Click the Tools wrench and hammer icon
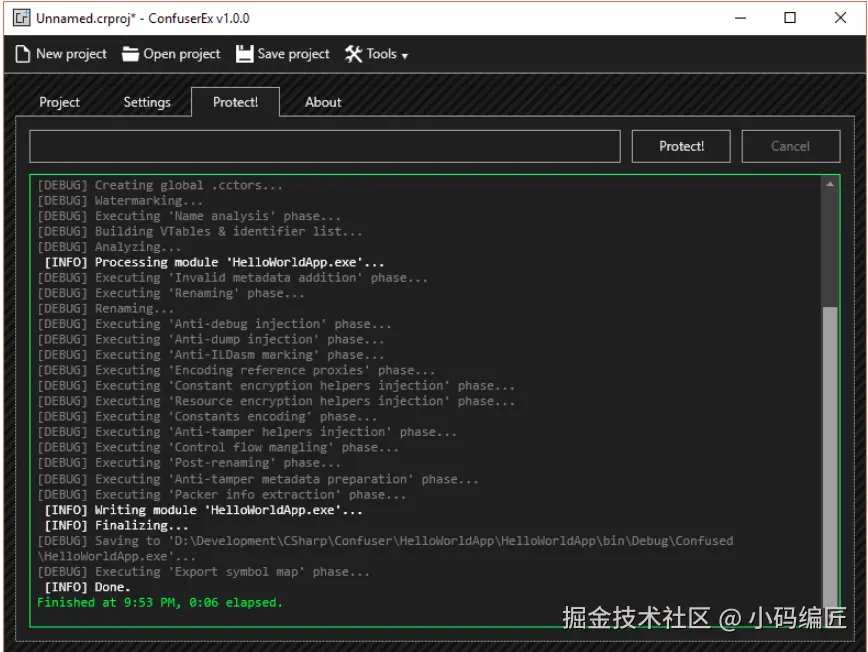The image size is (868, 652). click(353, 54)
